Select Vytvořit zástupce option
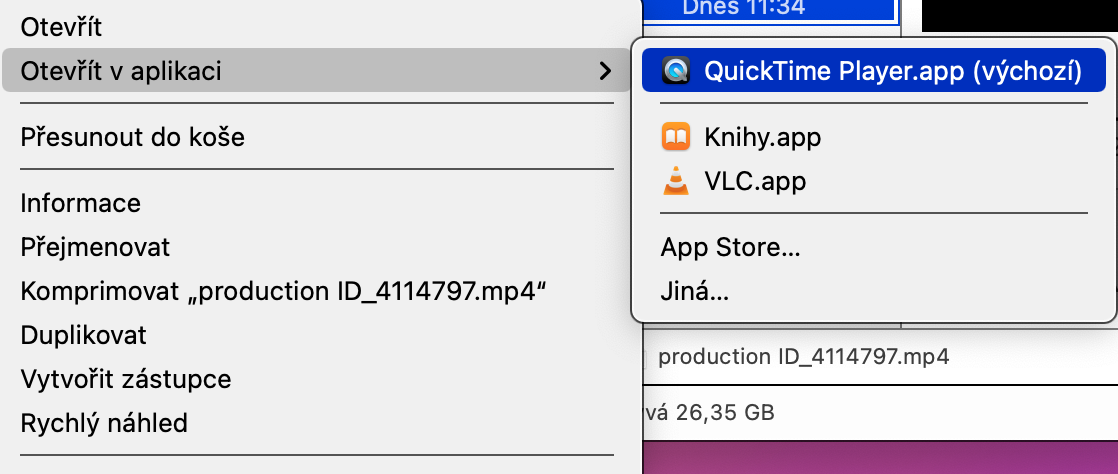This screenshot has width=1118, height=474. point(125,379)
